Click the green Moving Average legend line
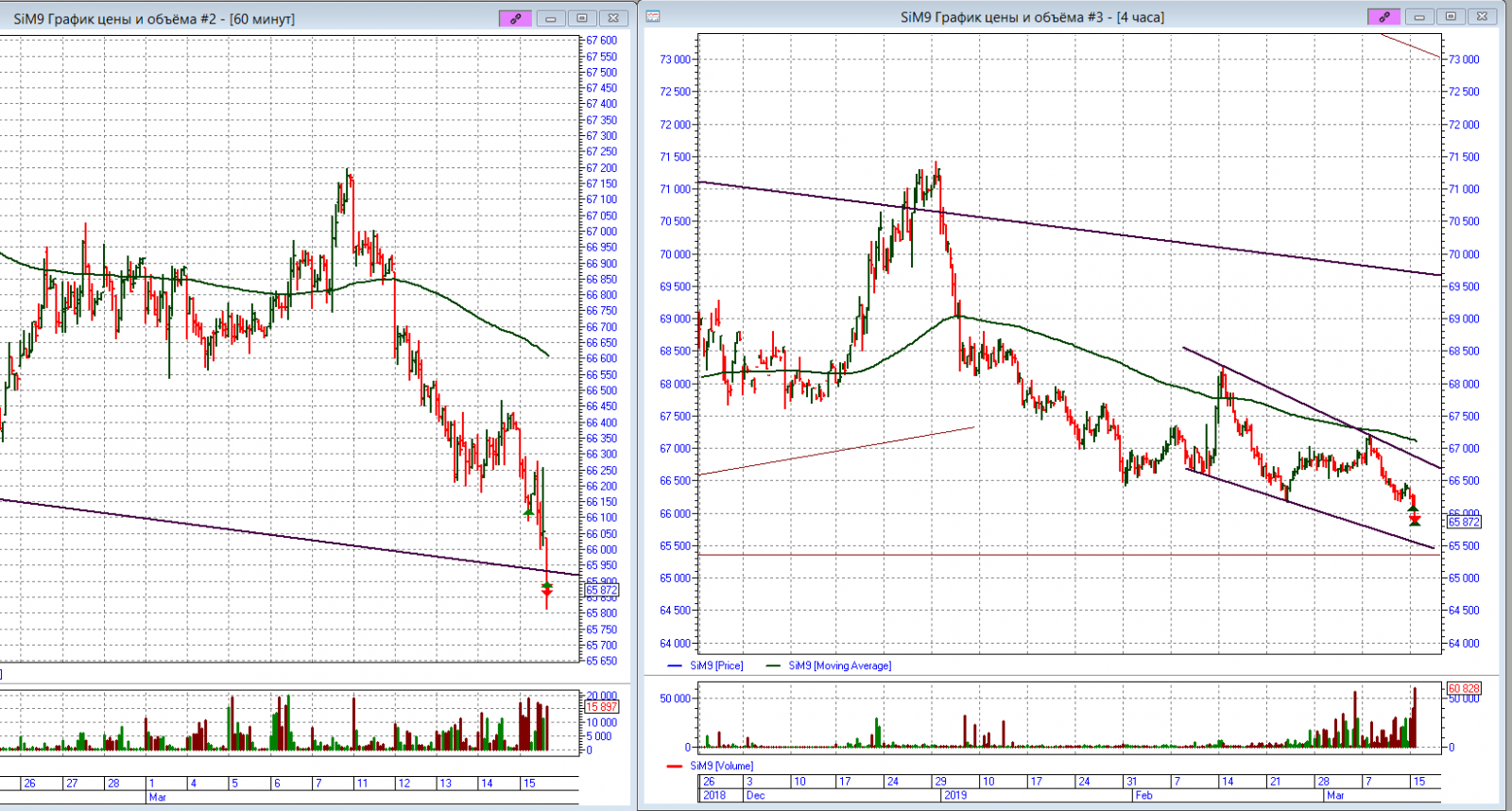The width and height of the screenshot is (1512, 811). pos(773,665)
